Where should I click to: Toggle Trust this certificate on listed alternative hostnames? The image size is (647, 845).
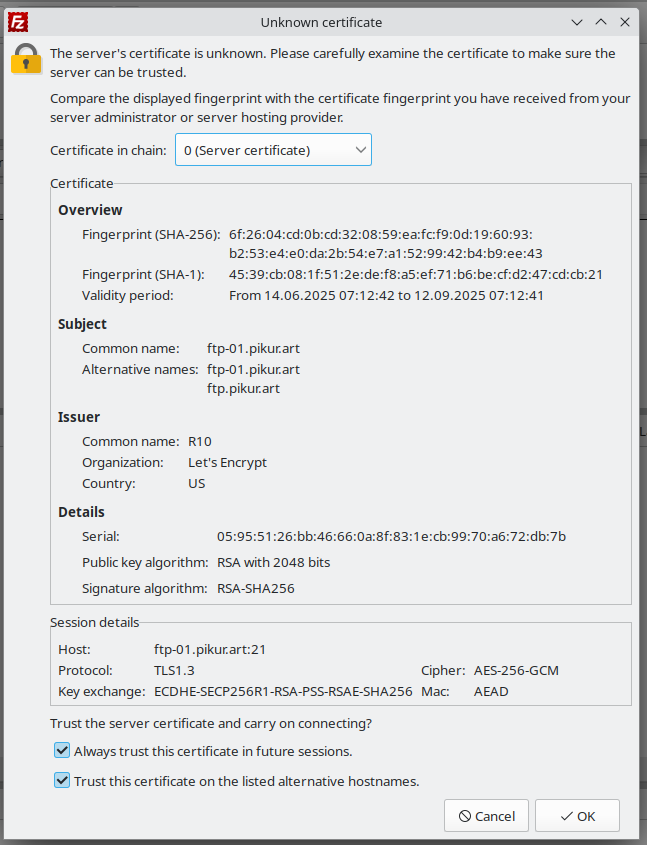(x=62, y=781)
